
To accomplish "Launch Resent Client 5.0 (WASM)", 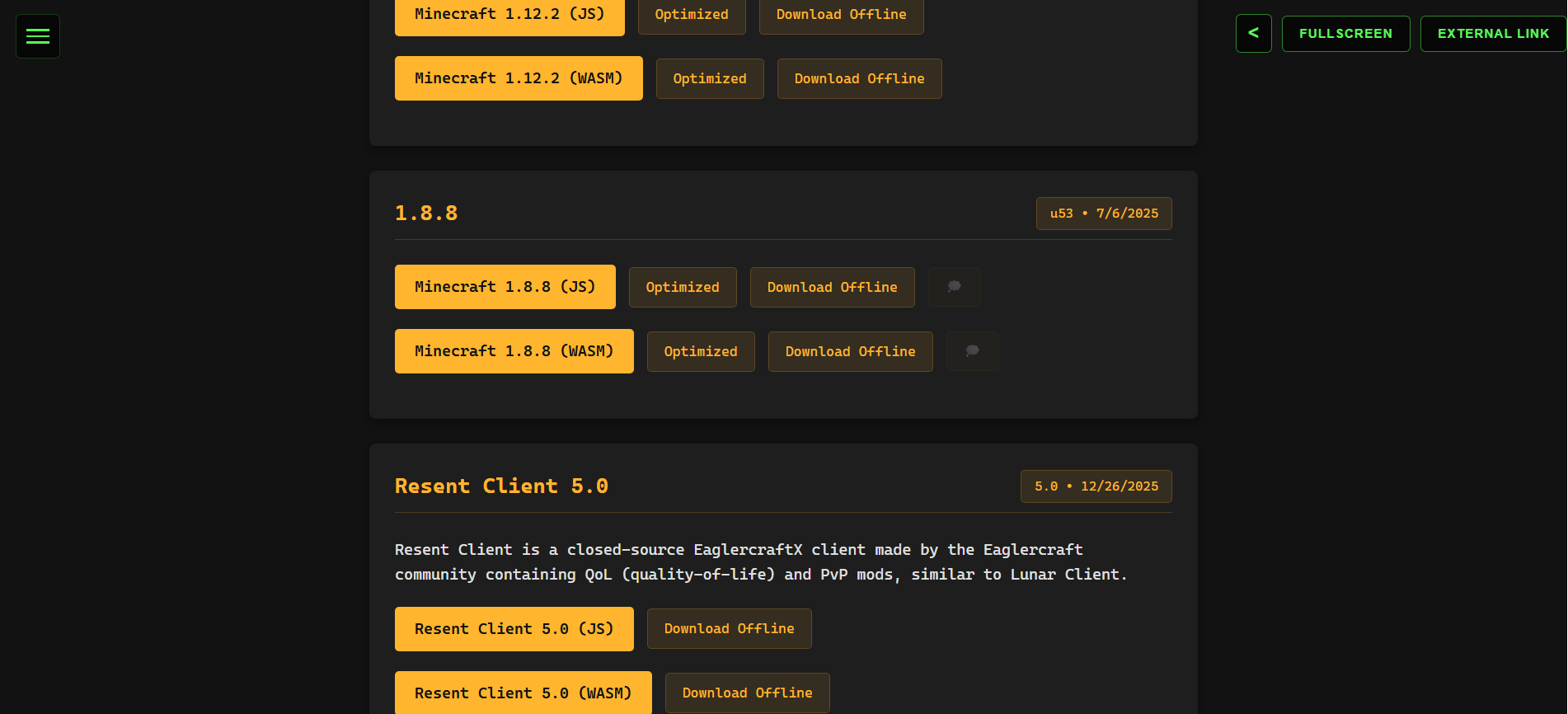I will tap(523, 693).
